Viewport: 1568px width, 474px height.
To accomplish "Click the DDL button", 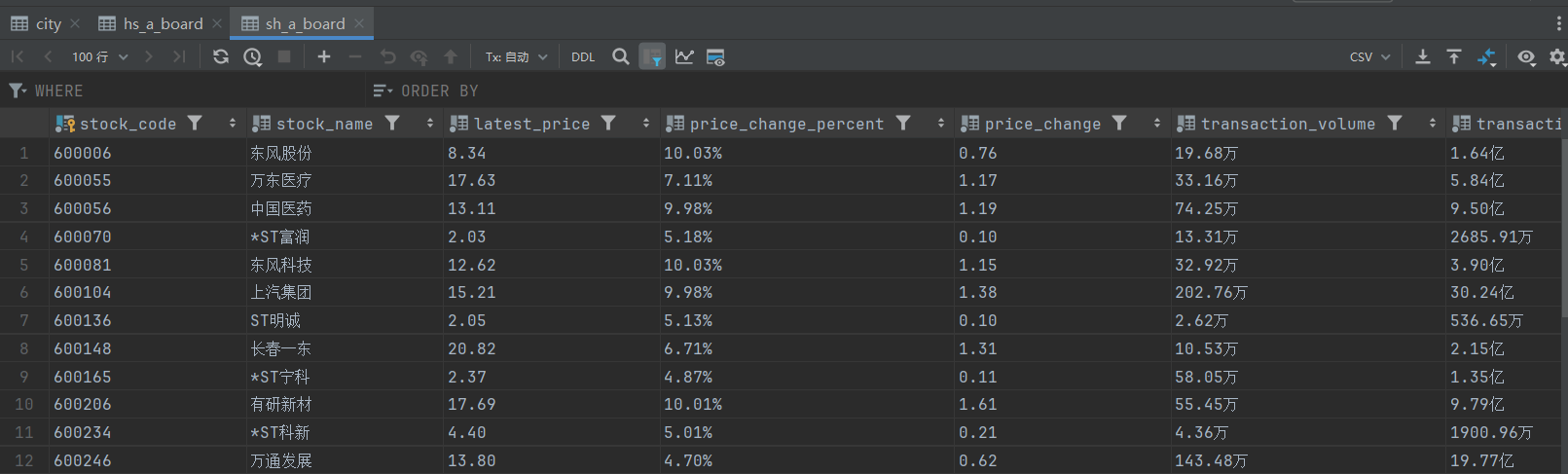I will pyautogui.click(x=583, y=56).
